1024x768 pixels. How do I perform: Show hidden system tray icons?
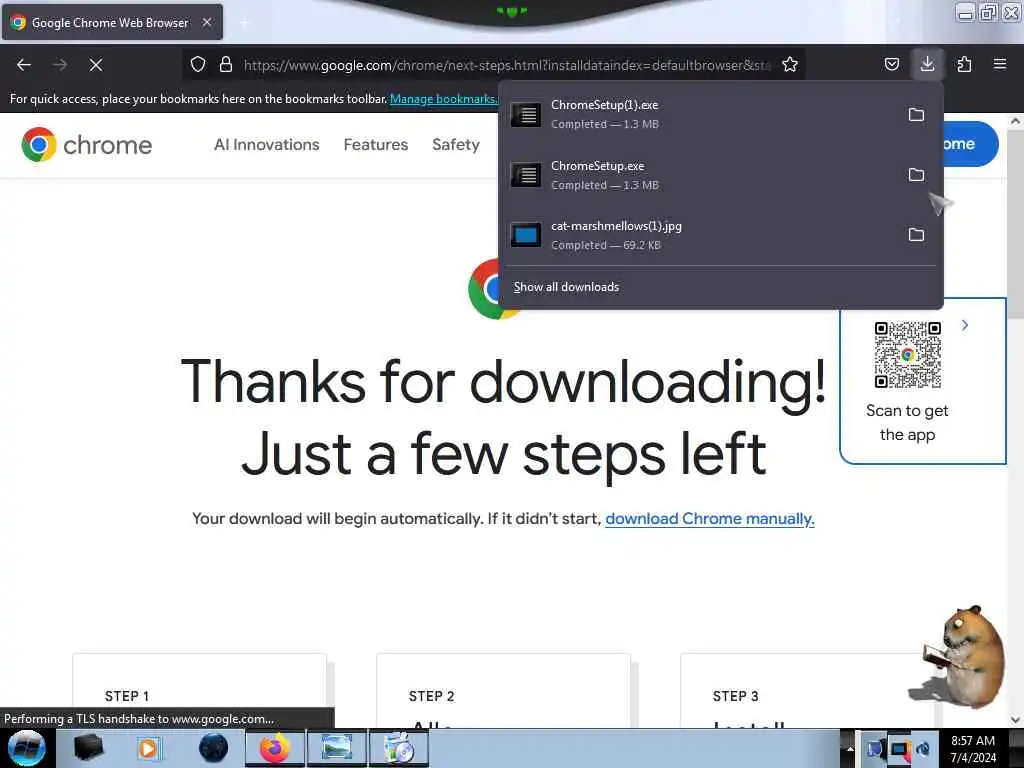pos(850,748)
